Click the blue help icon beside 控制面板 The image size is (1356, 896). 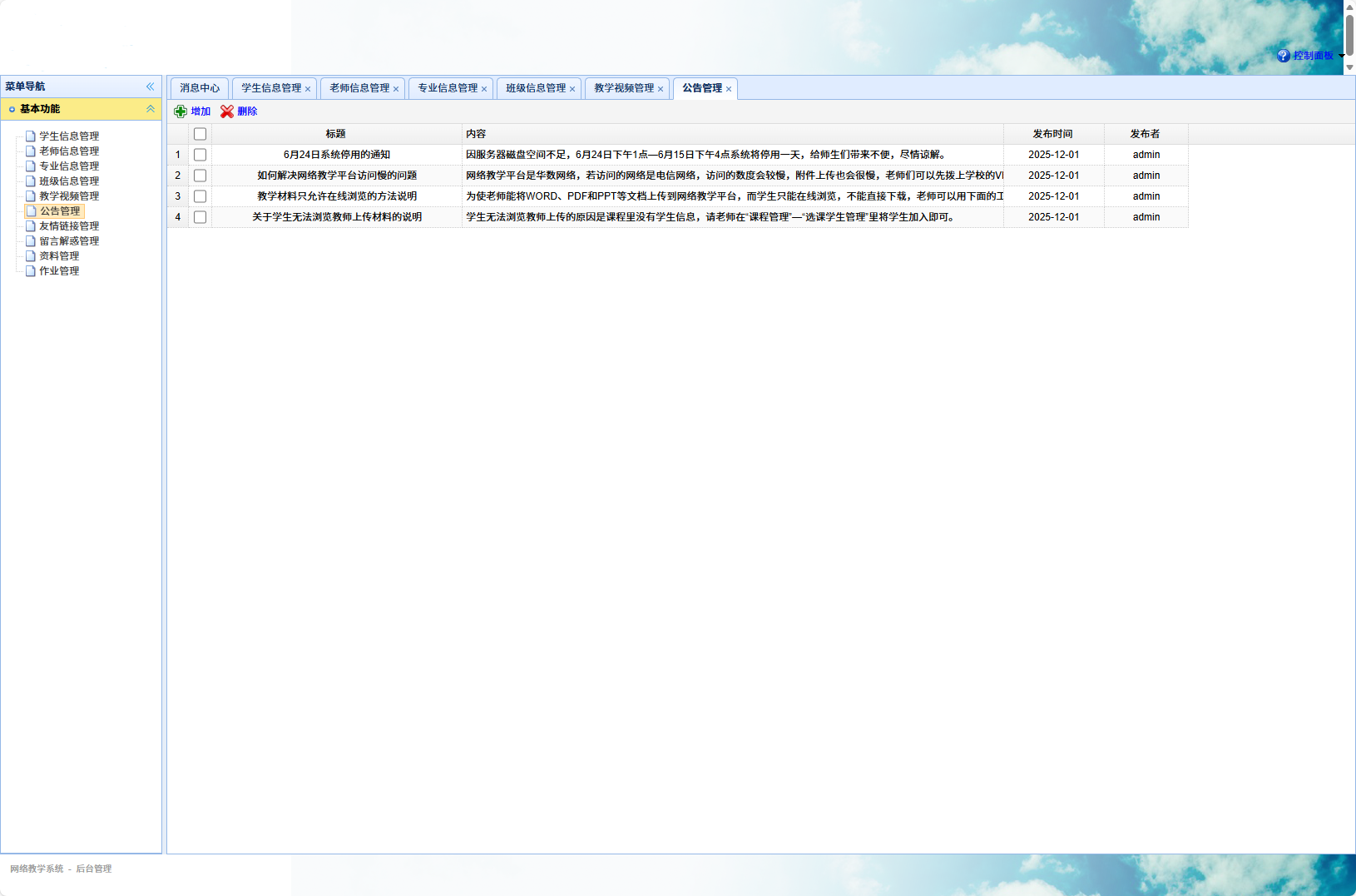[x=1284, y=56]
